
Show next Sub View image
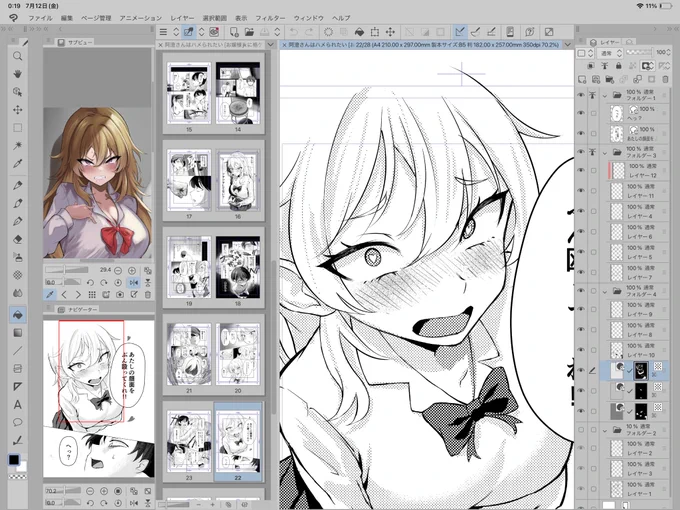[x=78, y=295]
